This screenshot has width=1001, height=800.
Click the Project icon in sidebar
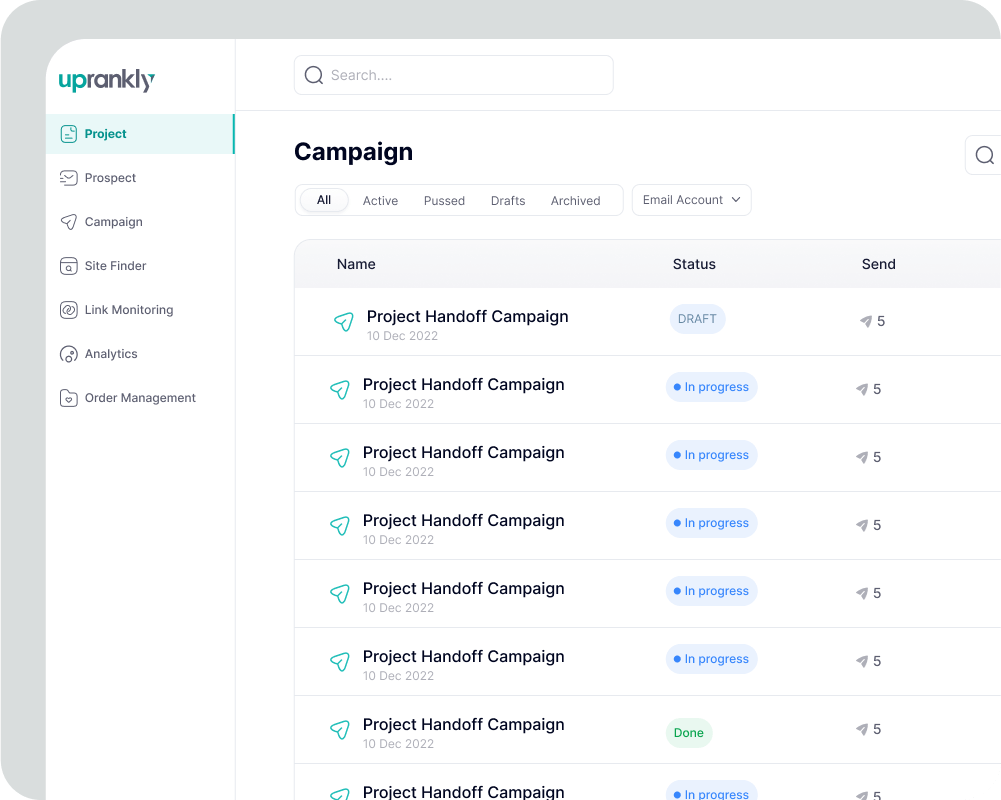tap(69, 134)
